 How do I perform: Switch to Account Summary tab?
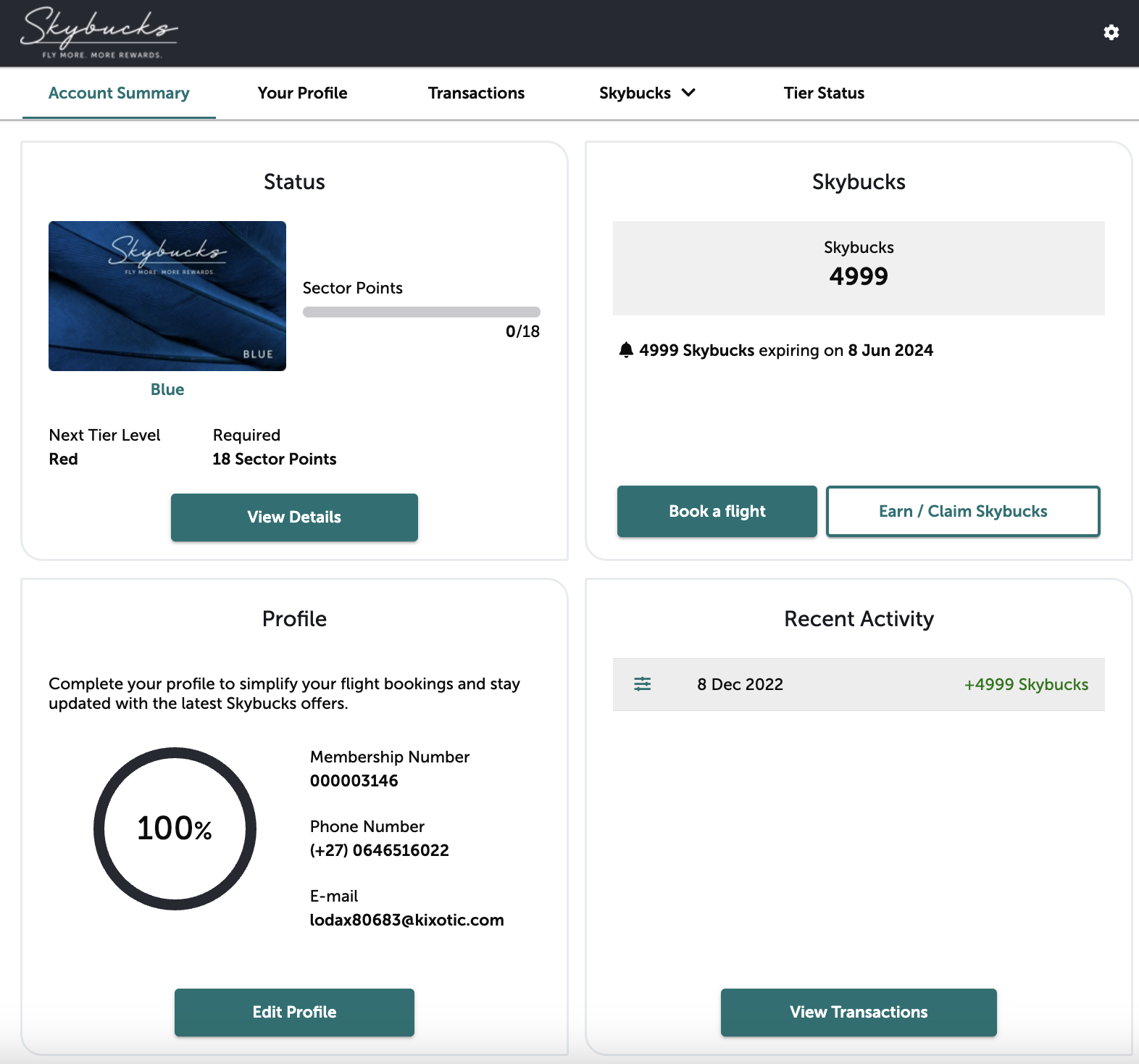coord(119,93)
